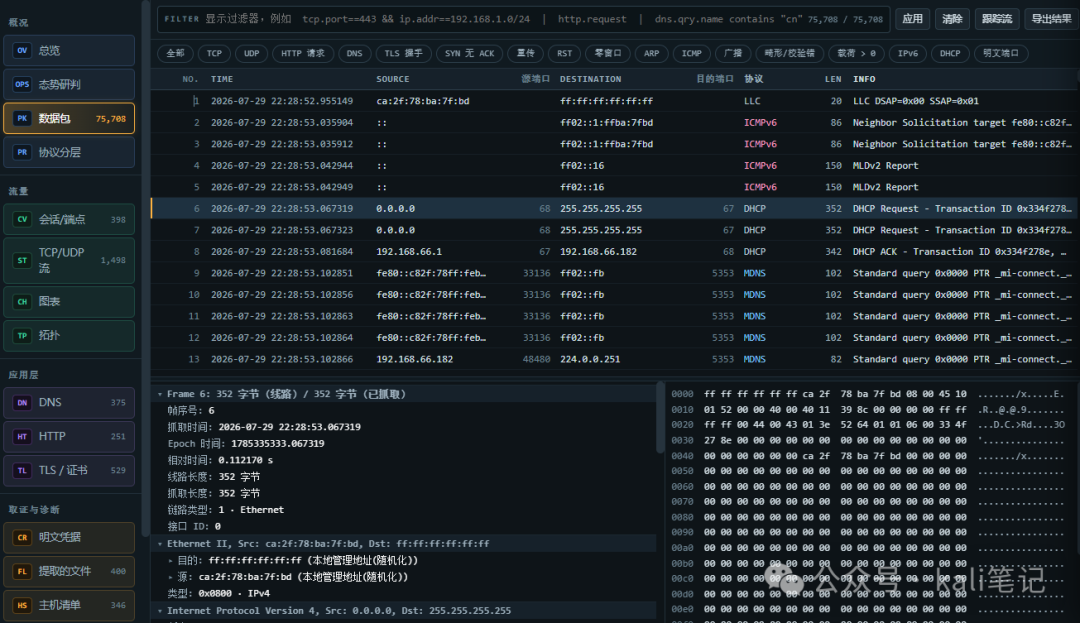Screen dimensions: 1080x623
Task: Enable the 广播 filter chip
Action: point(733,53)
